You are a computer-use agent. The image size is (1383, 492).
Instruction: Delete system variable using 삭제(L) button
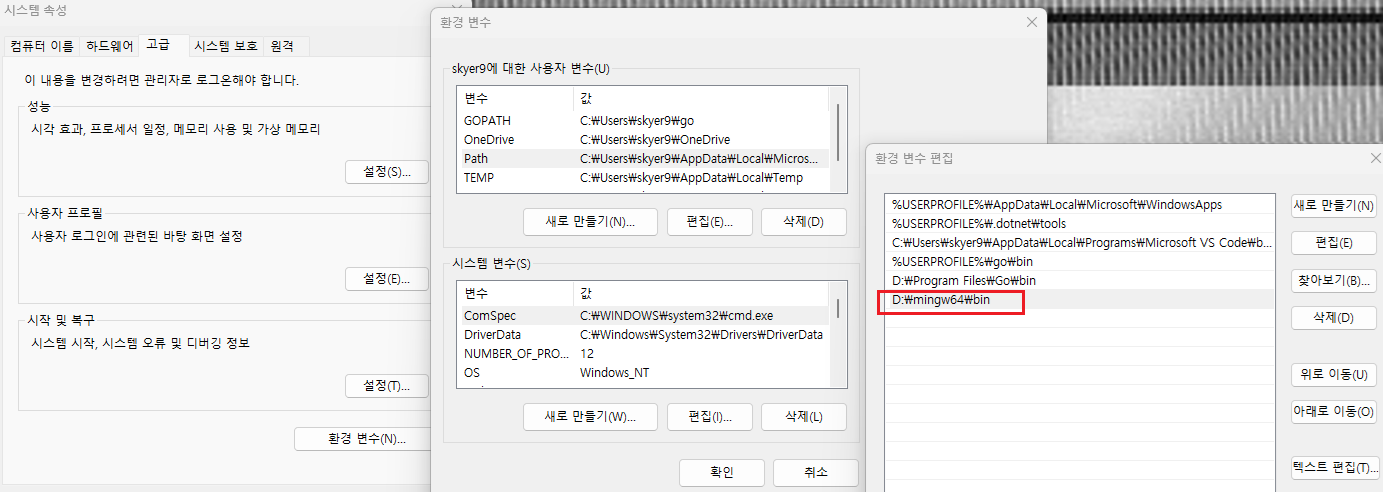[x=803, y=416]
